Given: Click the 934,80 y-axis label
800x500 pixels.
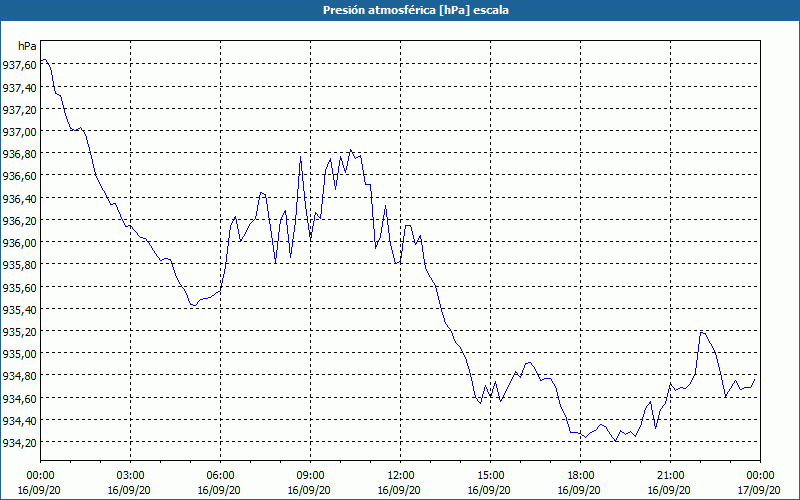Looking at the screenshot, I should [x=19, y=376].
